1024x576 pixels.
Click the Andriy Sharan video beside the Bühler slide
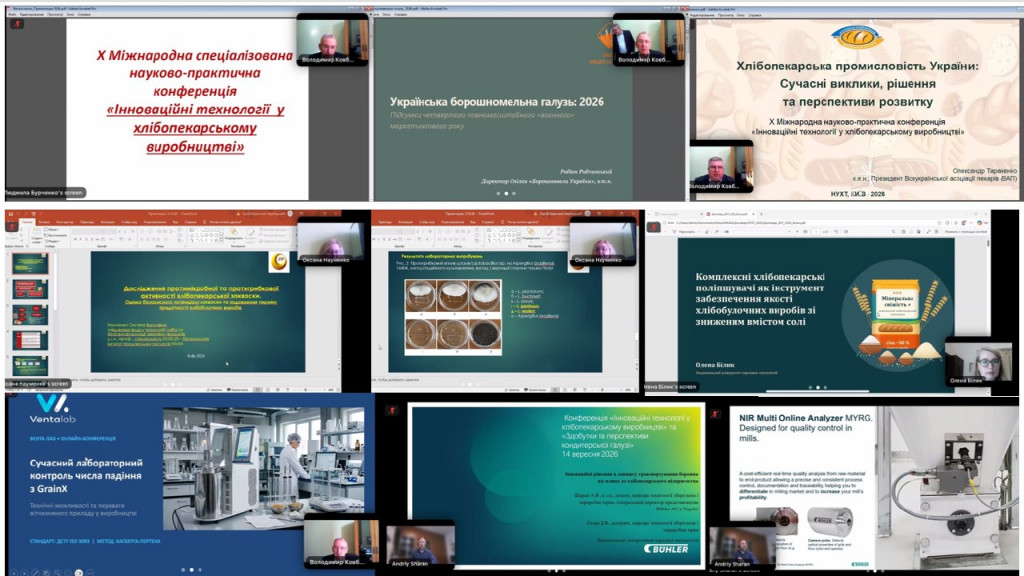point(421,546)
